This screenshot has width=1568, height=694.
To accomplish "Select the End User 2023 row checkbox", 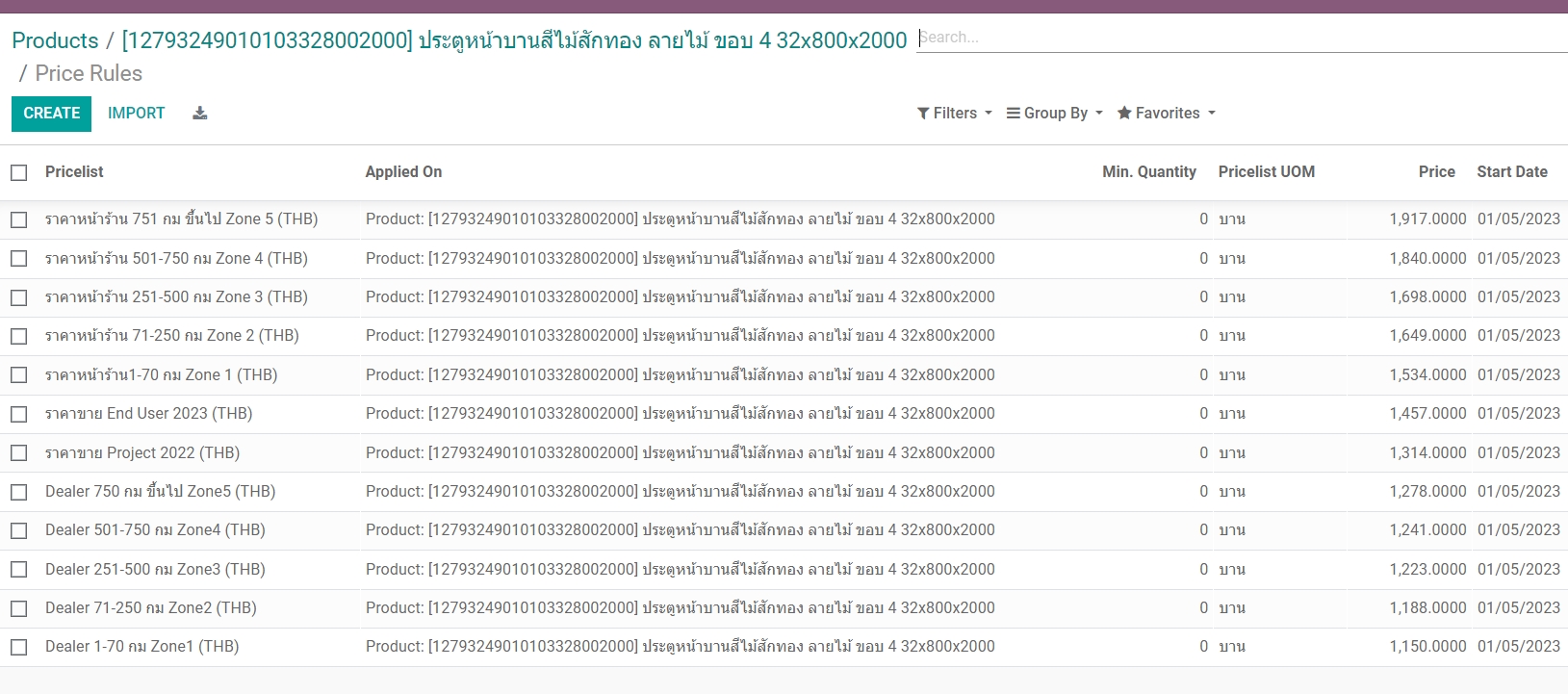I will point(19,414).
